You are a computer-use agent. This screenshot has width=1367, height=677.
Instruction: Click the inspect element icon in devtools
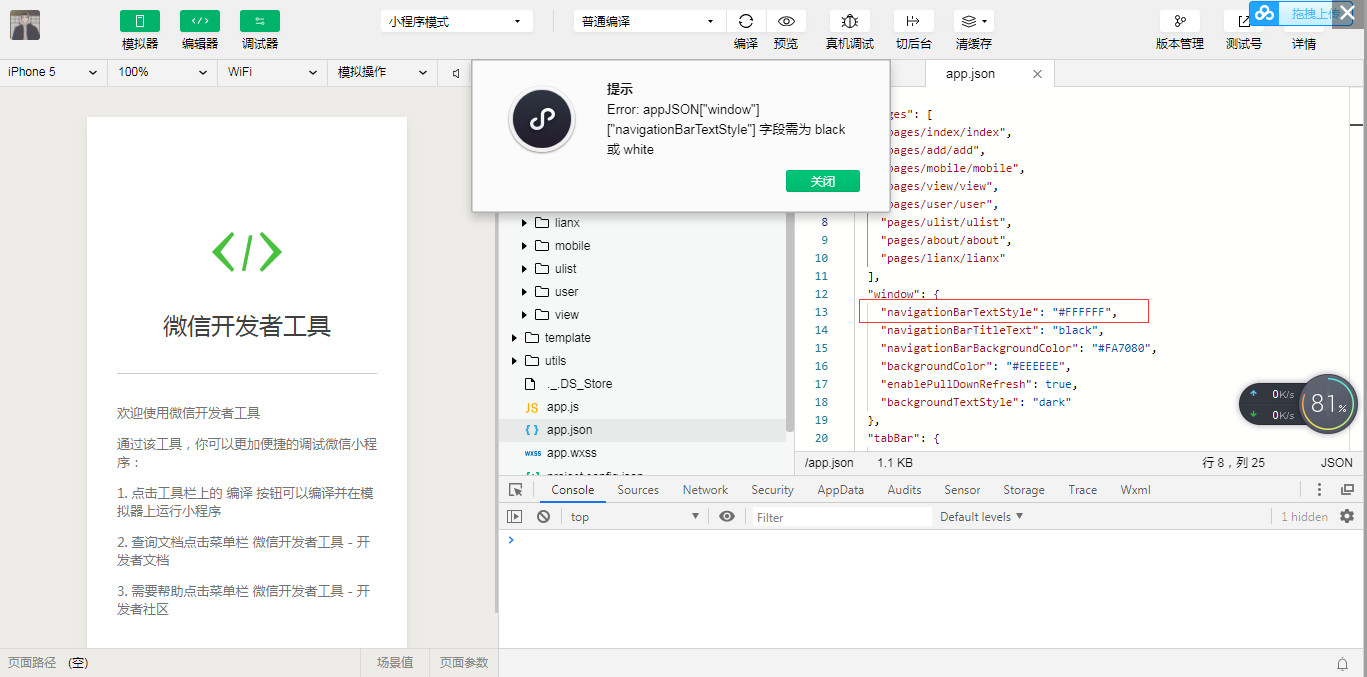click(516, 490)
